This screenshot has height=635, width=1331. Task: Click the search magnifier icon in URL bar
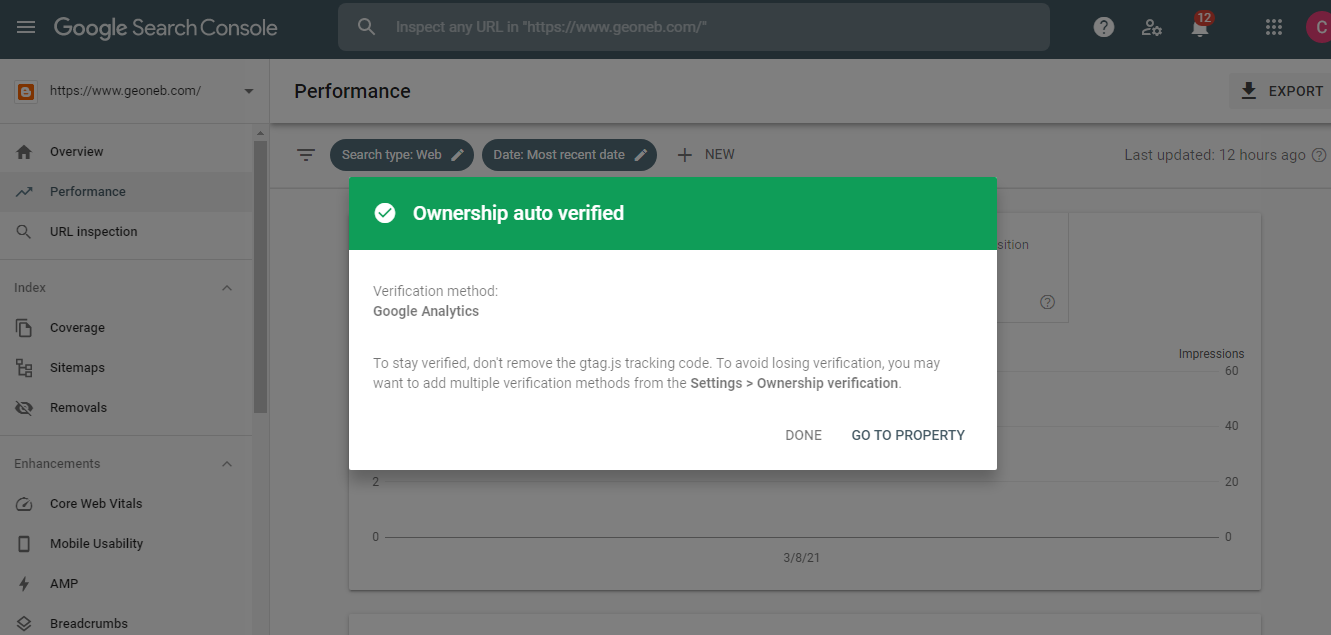tap(367, 27)
